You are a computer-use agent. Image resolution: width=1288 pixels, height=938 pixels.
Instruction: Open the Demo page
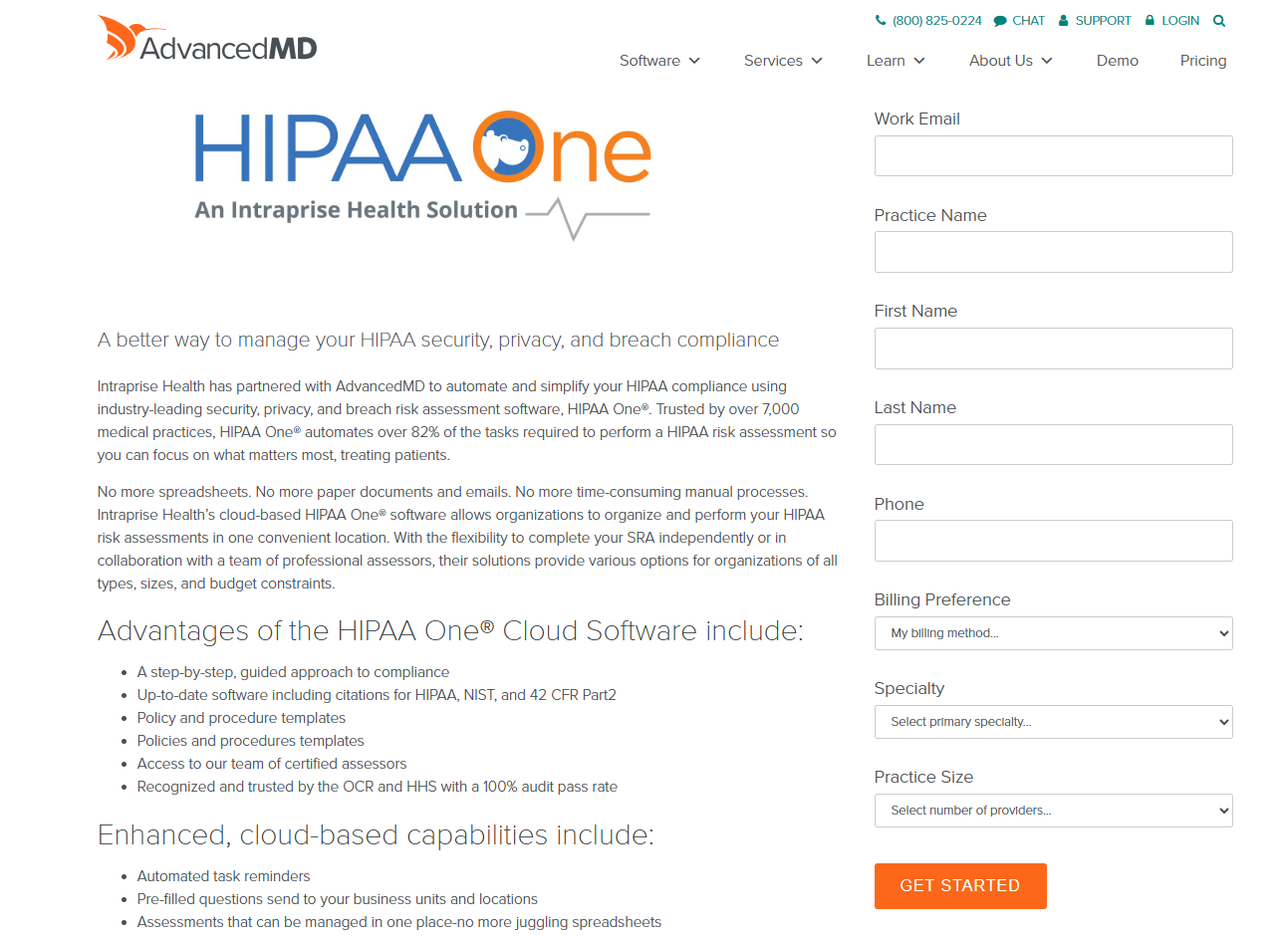click(1118, 61)
